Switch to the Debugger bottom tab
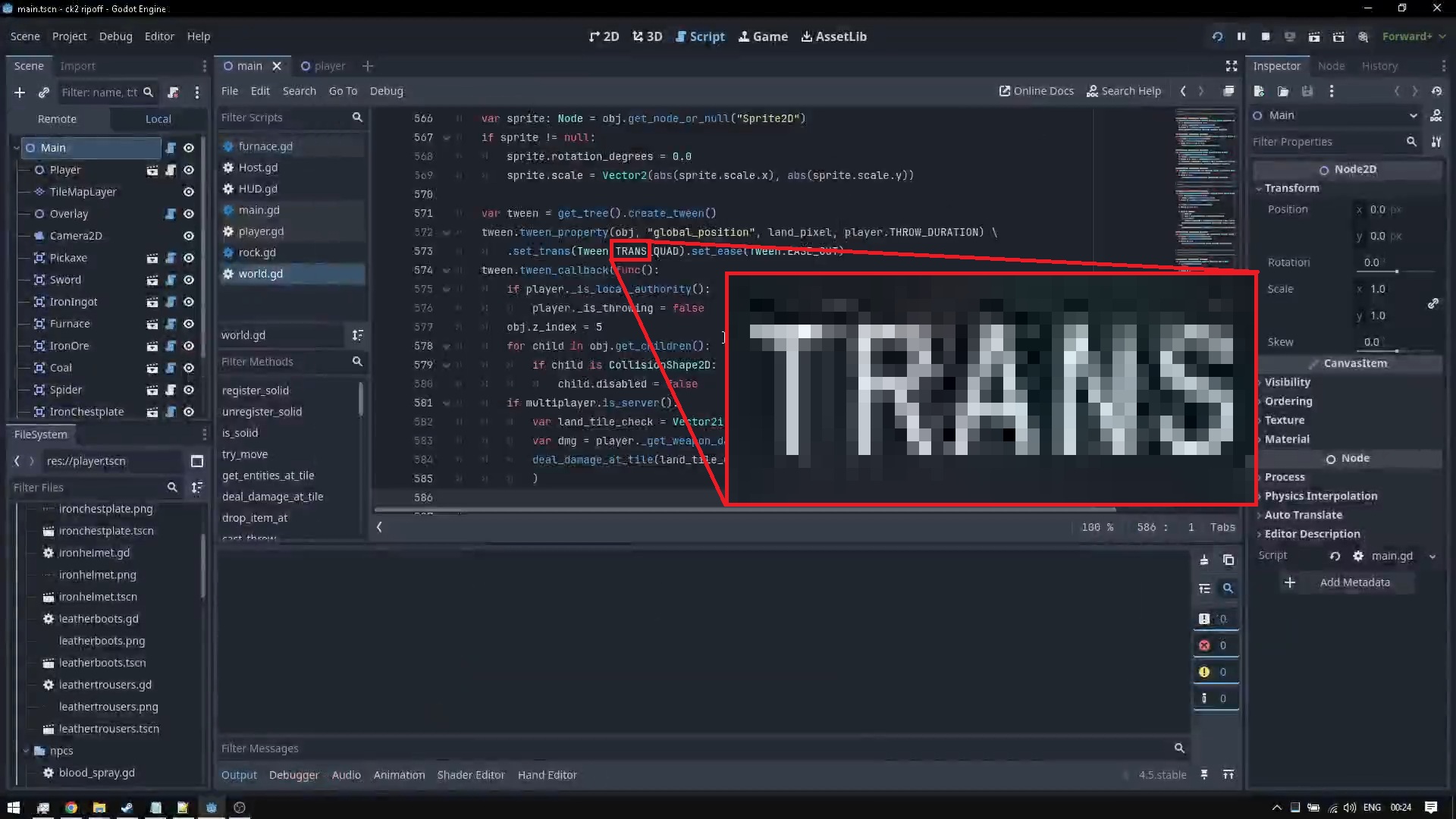 click(293, 775)
